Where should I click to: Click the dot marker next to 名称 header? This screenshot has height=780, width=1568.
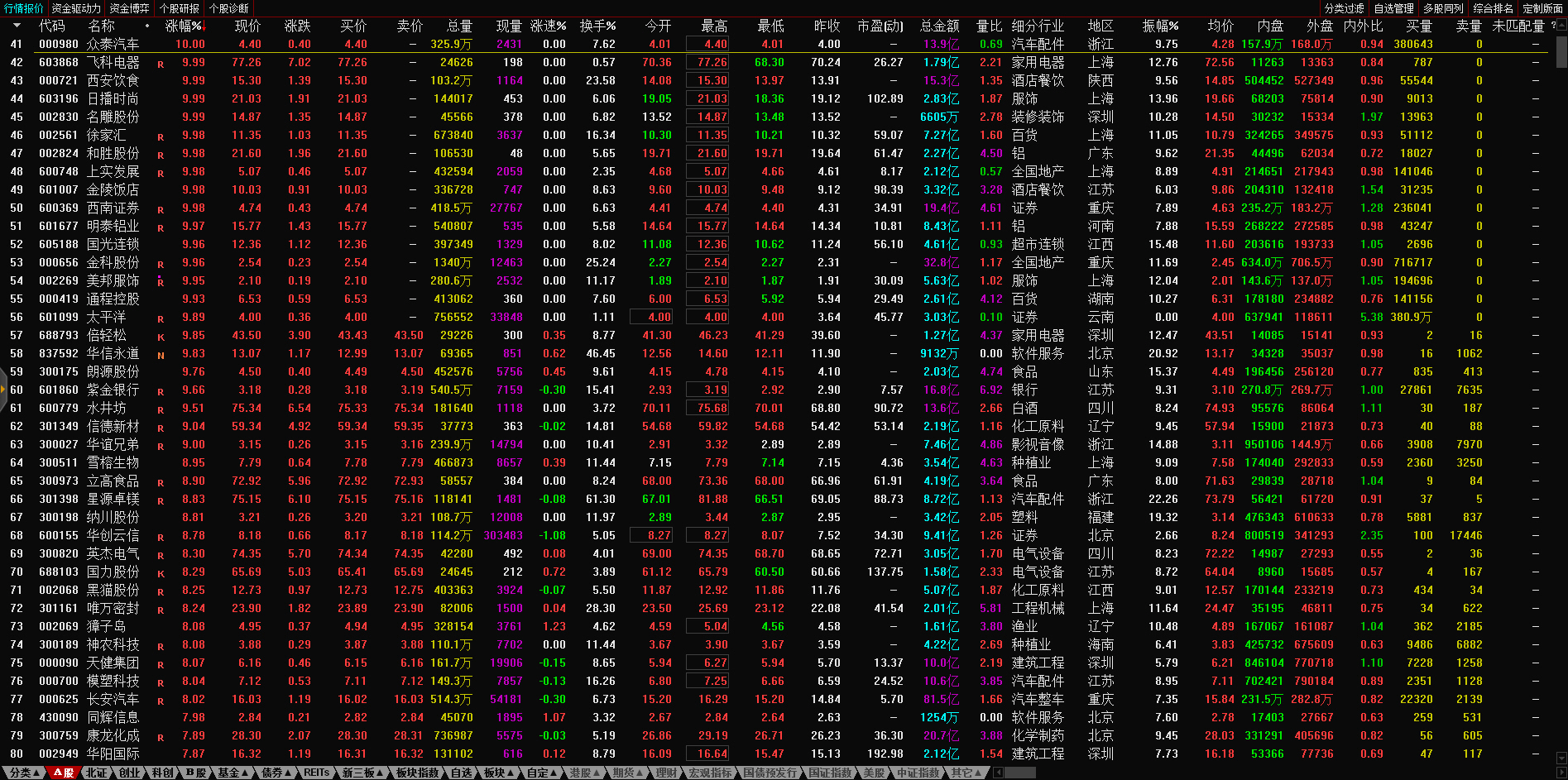click(147, 26)
